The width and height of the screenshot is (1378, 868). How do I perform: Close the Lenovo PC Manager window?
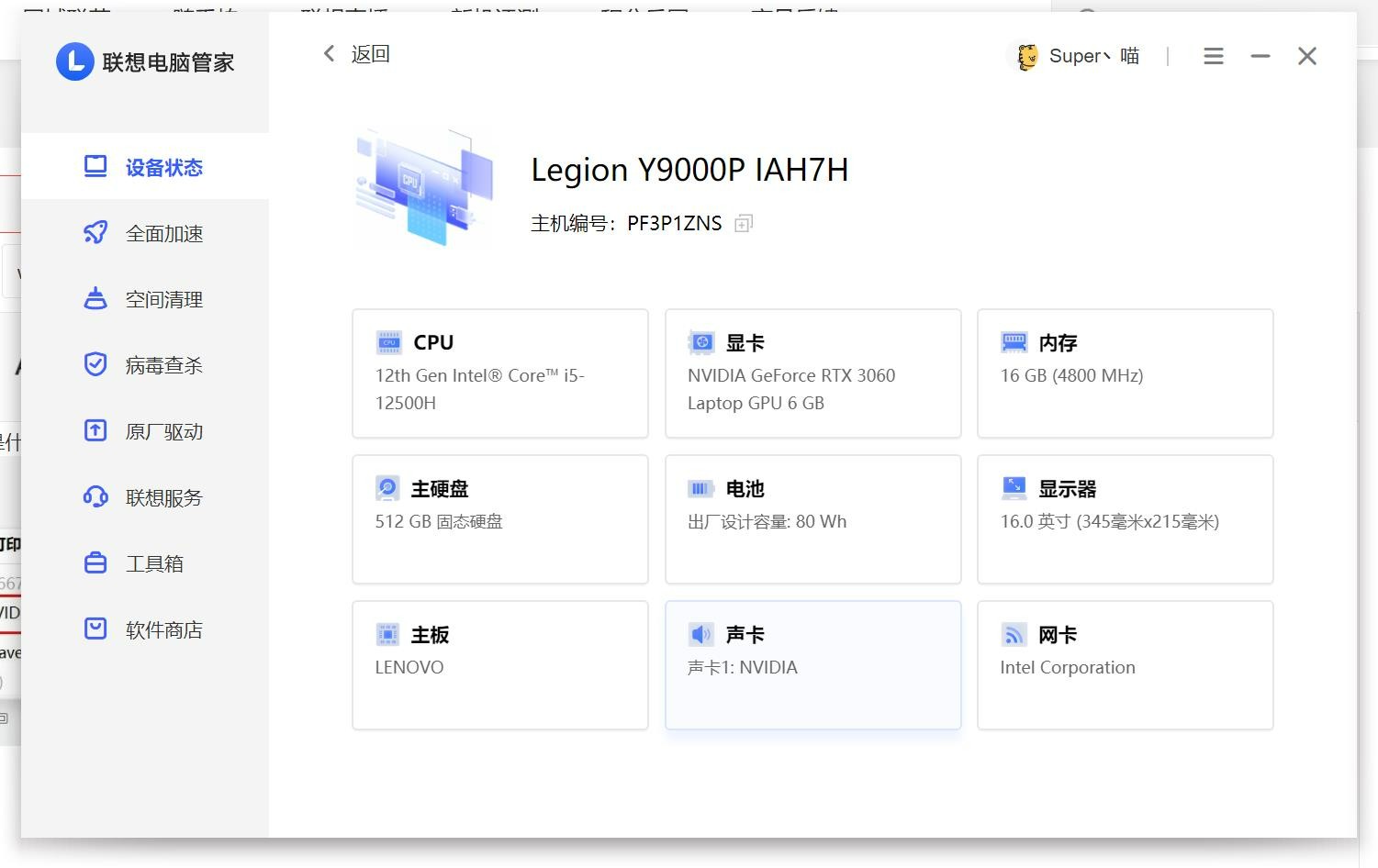[1307, 56]
